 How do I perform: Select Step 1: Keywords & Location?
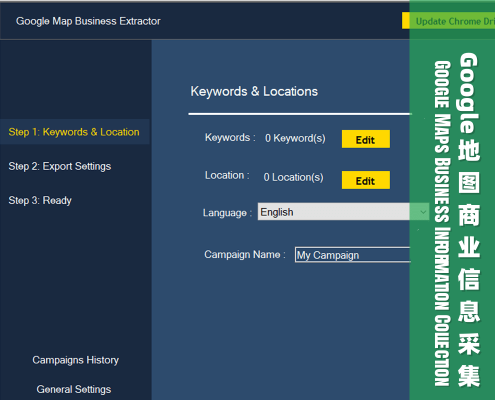pyautogui.click(x=74, y=132)
